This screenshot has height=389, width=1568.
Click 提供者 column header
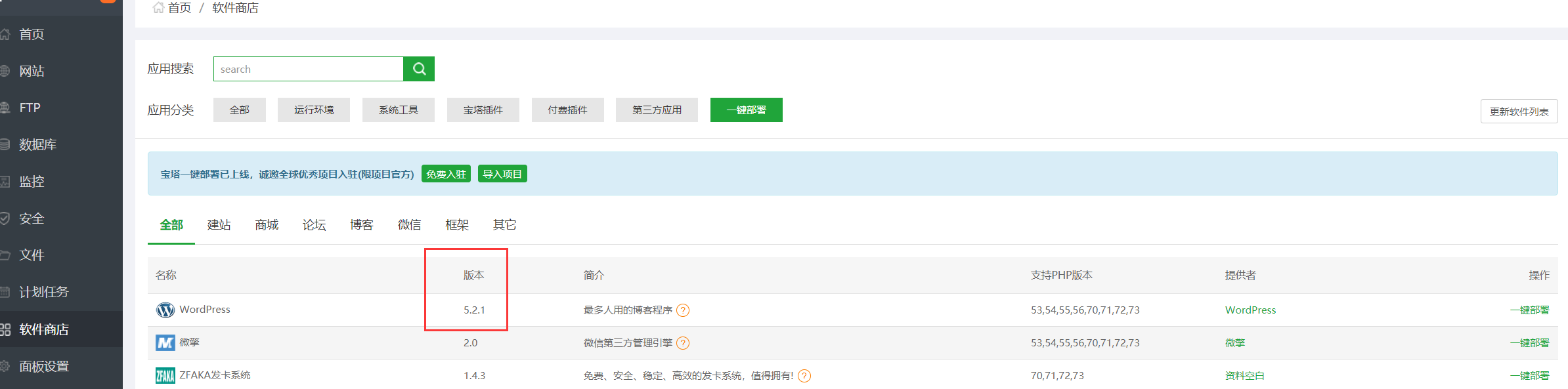point(1240,275)
